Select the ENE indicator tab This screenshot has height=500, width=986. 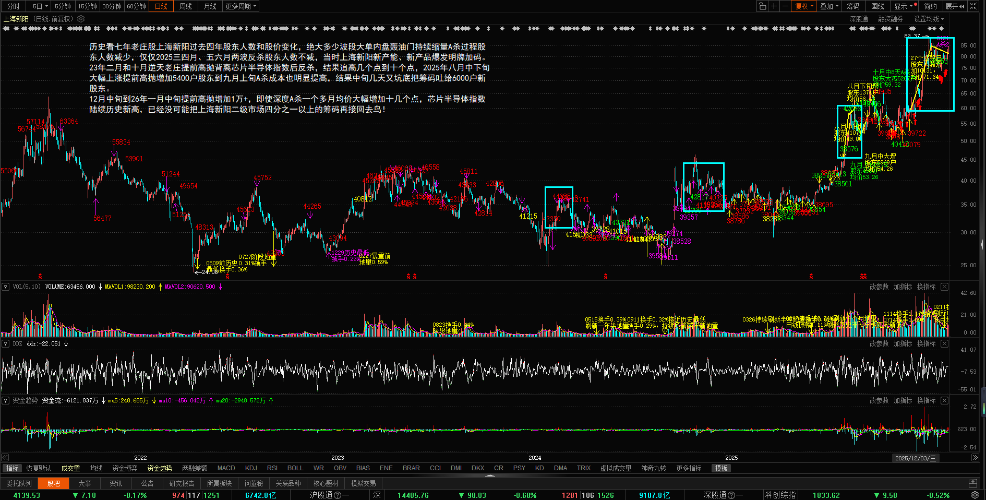point(385,468)
